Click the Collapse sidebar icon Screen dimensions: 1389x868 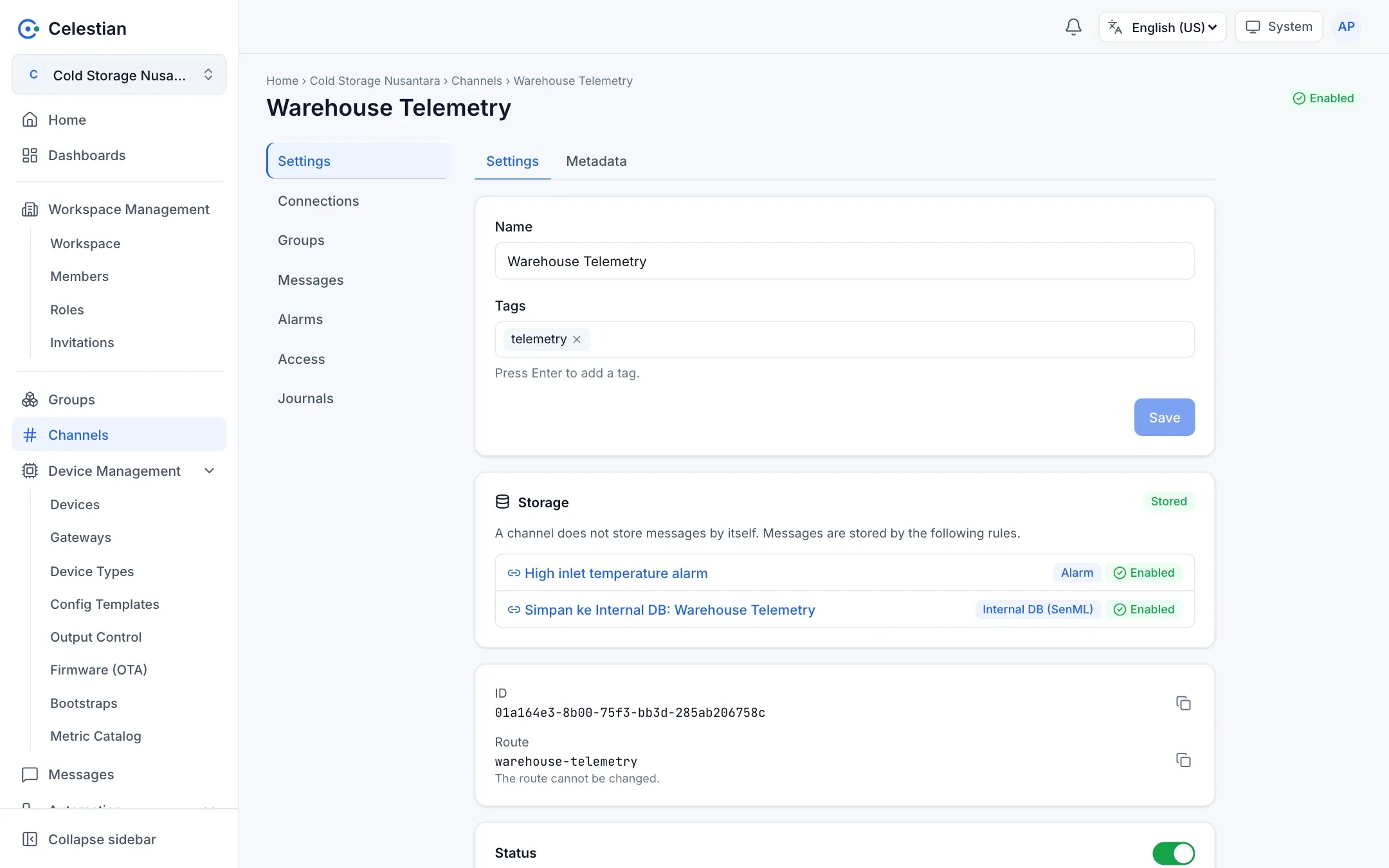[30, 839]
